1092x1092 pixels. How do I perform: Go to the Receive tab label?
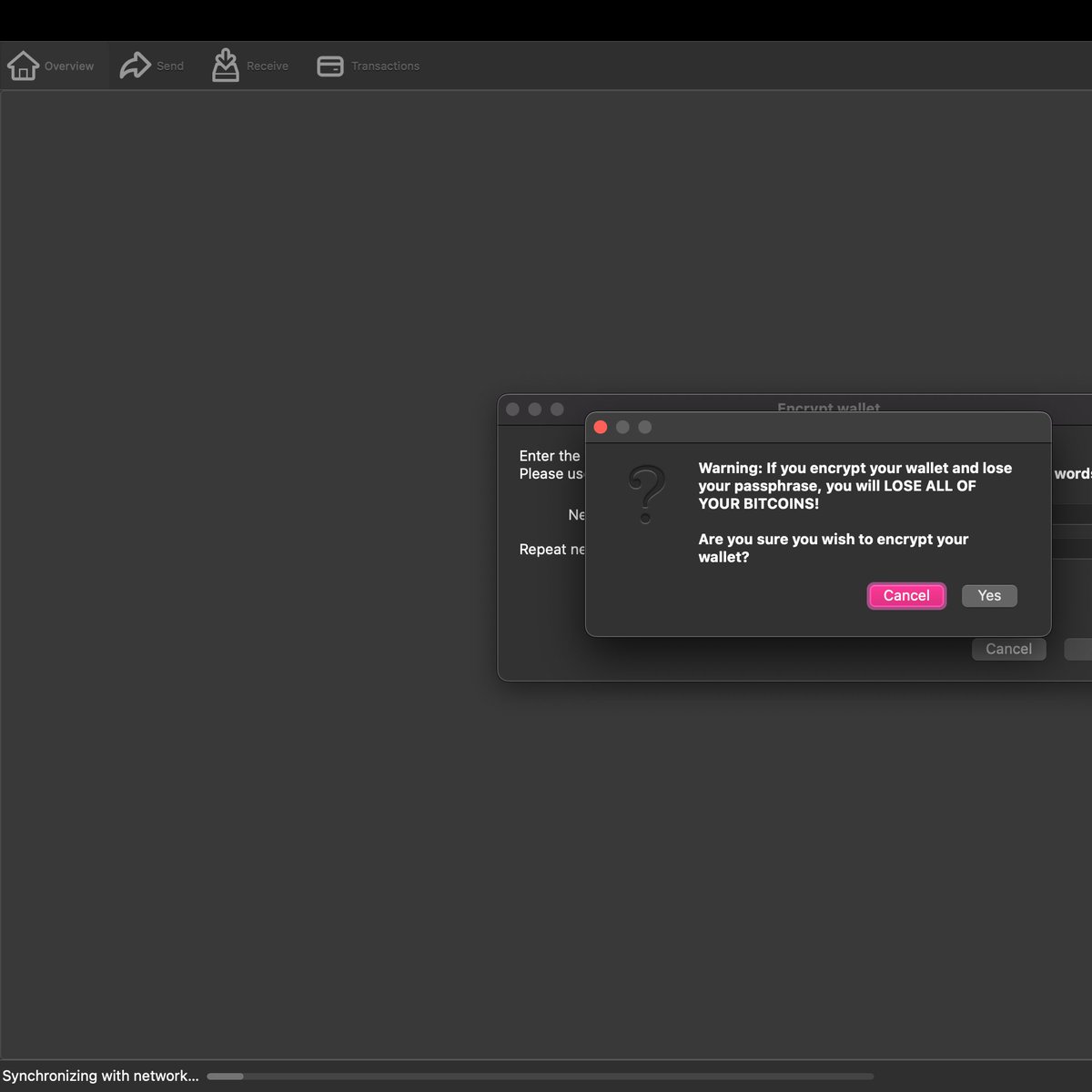(x=268, y=66)
